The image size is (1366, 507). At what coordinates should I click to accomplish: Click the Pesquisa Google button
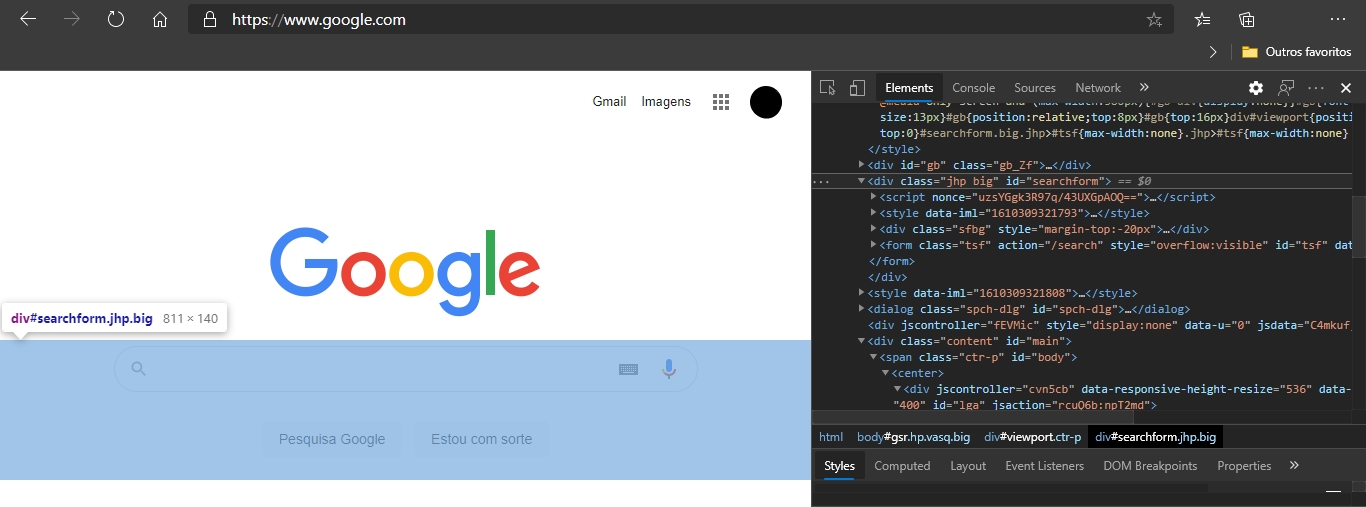(x=332, y=439)
